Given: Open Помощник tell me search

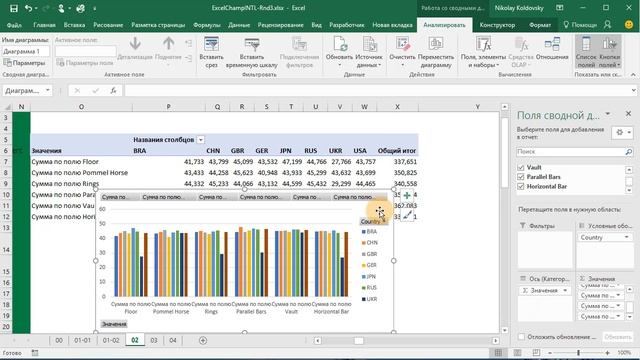Looking at the screenshot, I should (x=580, y=25).
